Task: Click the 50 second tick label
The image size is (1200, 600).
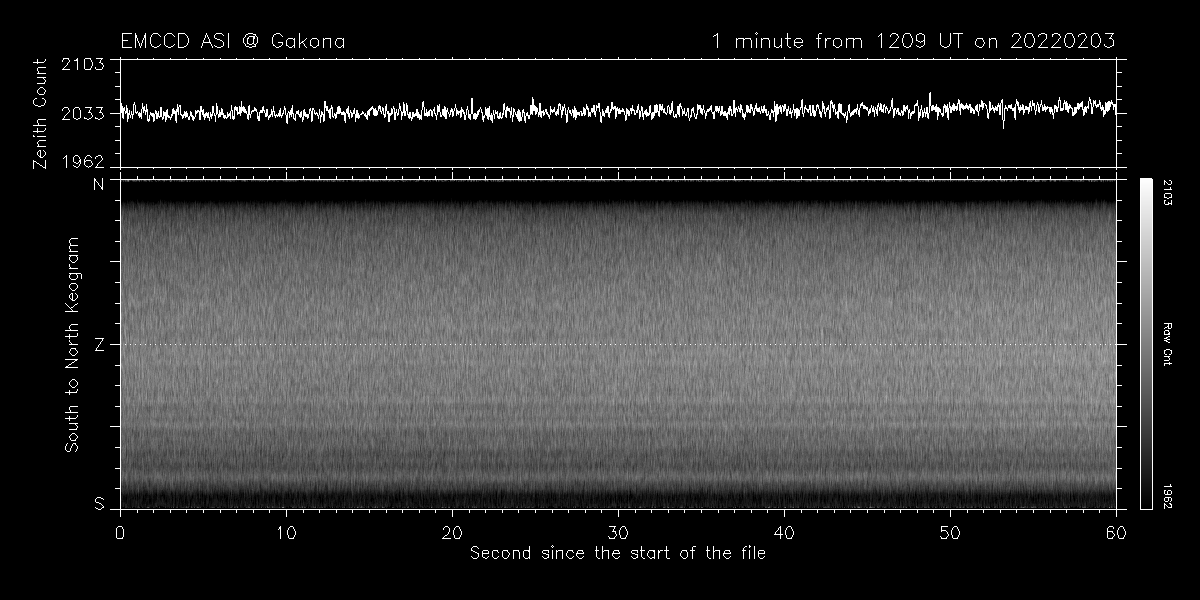Action: click(950, 531)
